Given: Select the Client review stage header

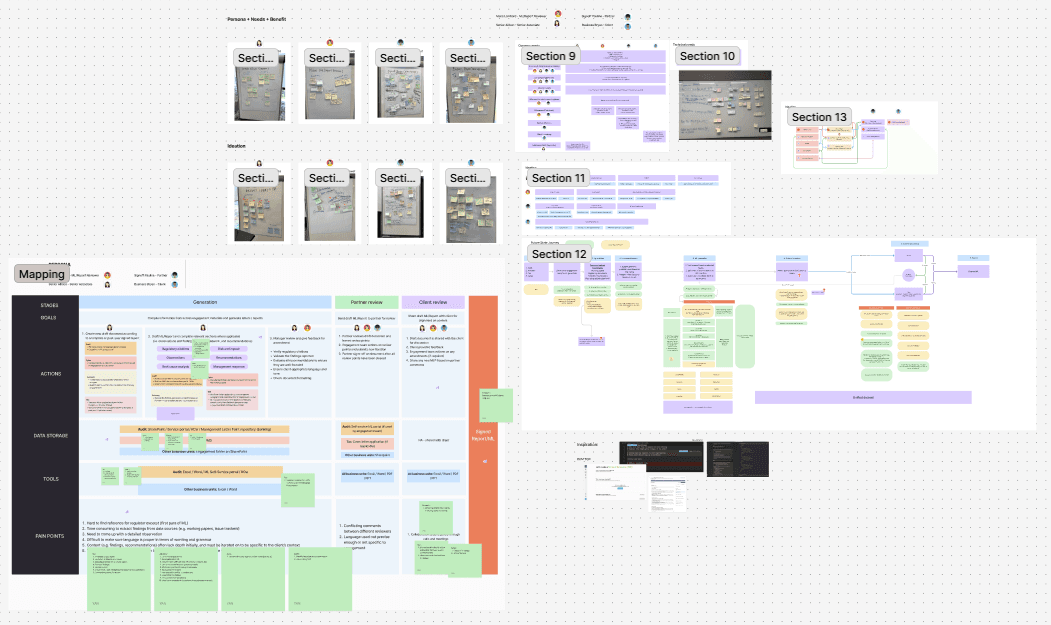Looking at the screenshot, I should coord(432,302).
